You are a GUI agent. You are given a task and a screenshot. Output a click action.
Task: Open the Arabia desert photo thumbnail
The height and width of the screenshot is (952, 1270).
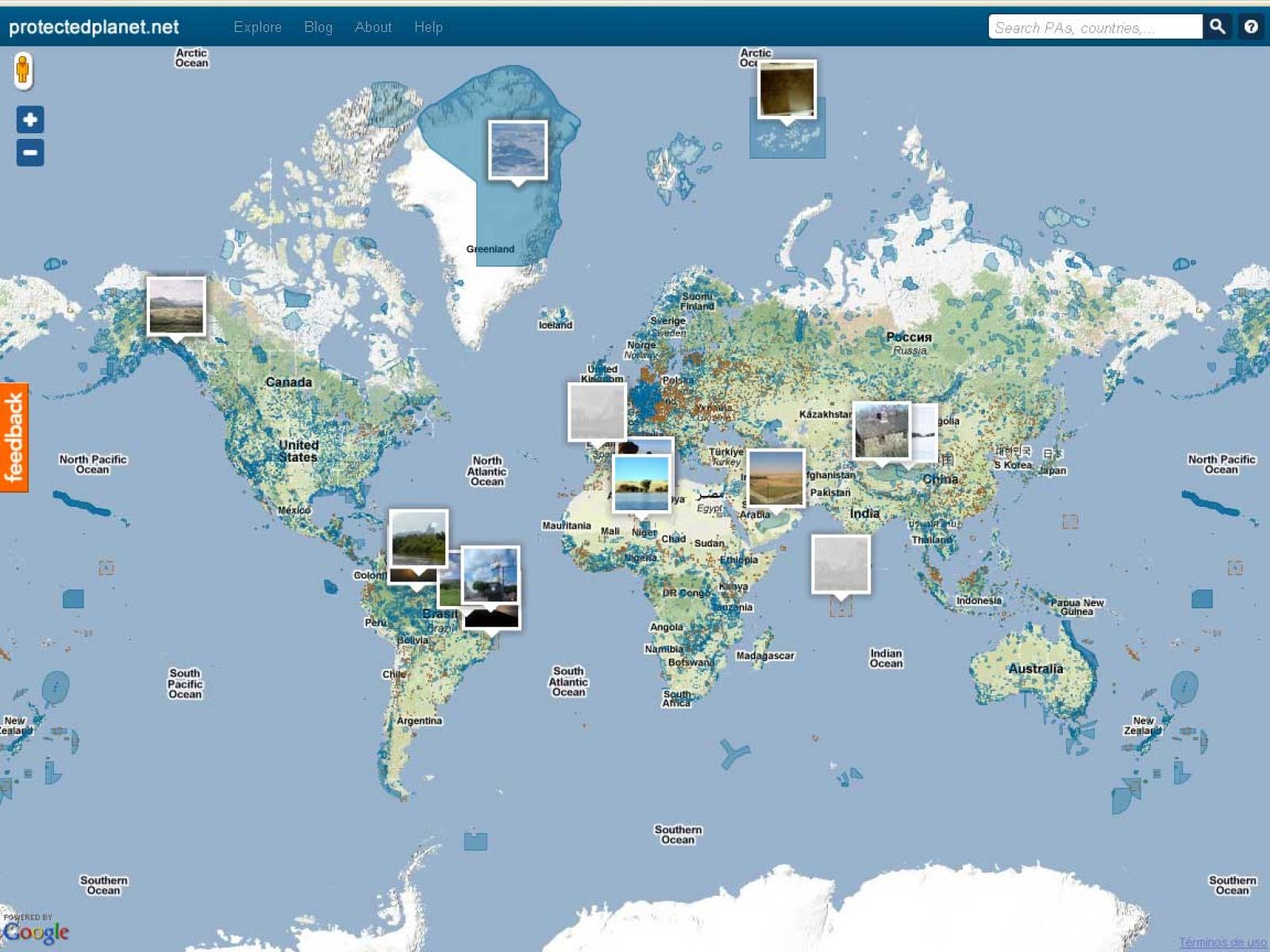(775, 478)
